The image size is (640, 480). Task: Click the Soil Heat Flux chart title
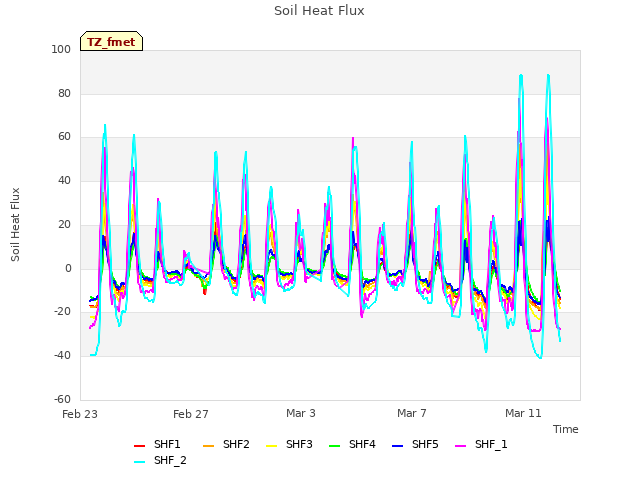pyautogui.click(x=319, y=11)
